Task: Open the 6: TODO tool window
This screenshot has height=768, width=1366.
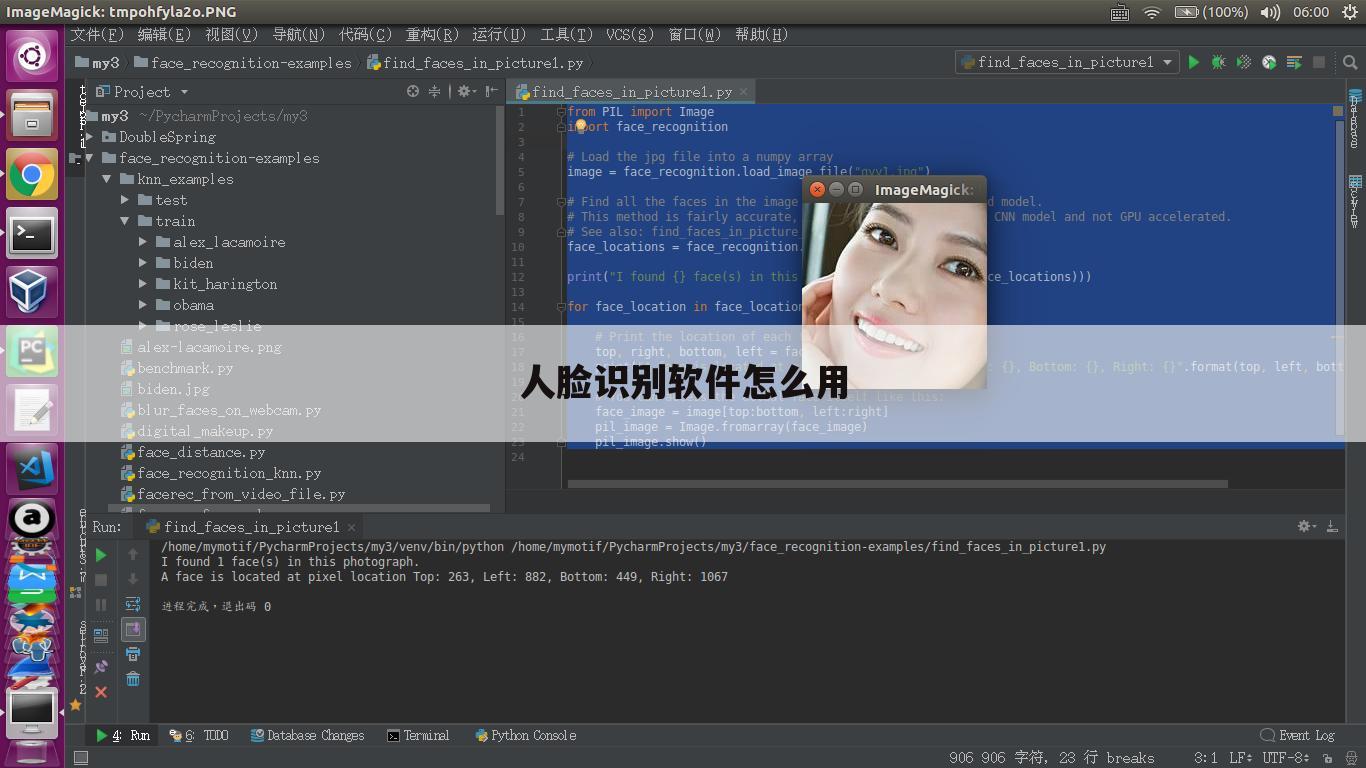Action: [199, 735]
